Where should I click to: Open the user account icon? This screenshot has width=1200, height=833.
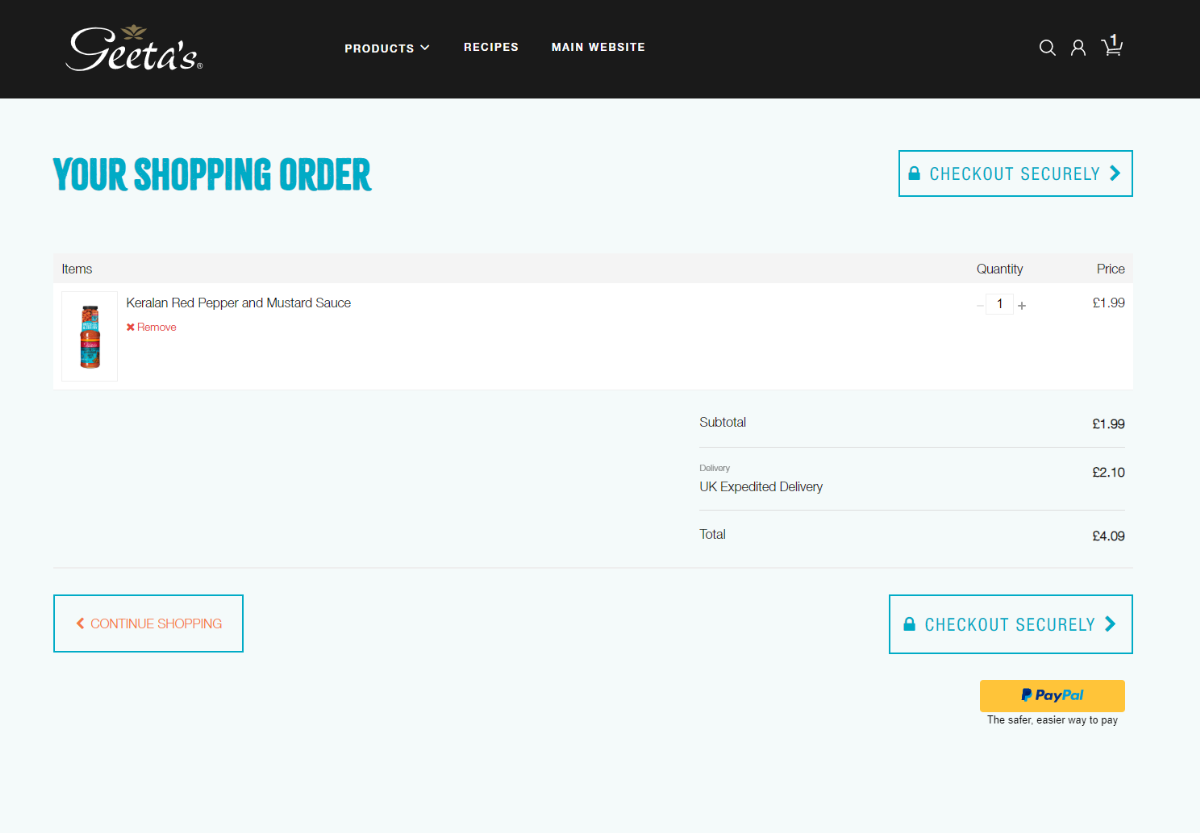[1078, 48]
